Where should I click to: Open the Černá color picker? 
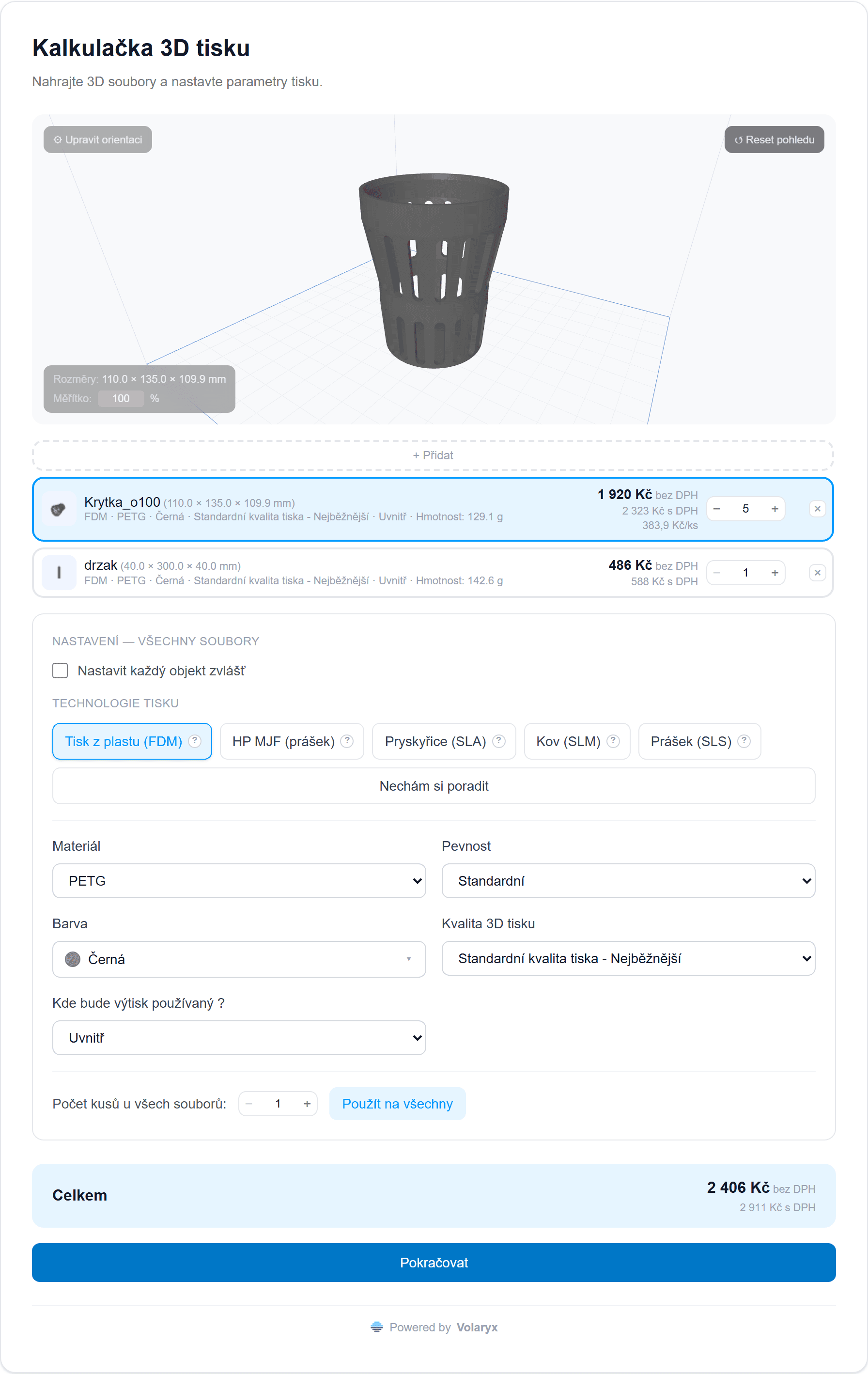(x=239, y=959)
